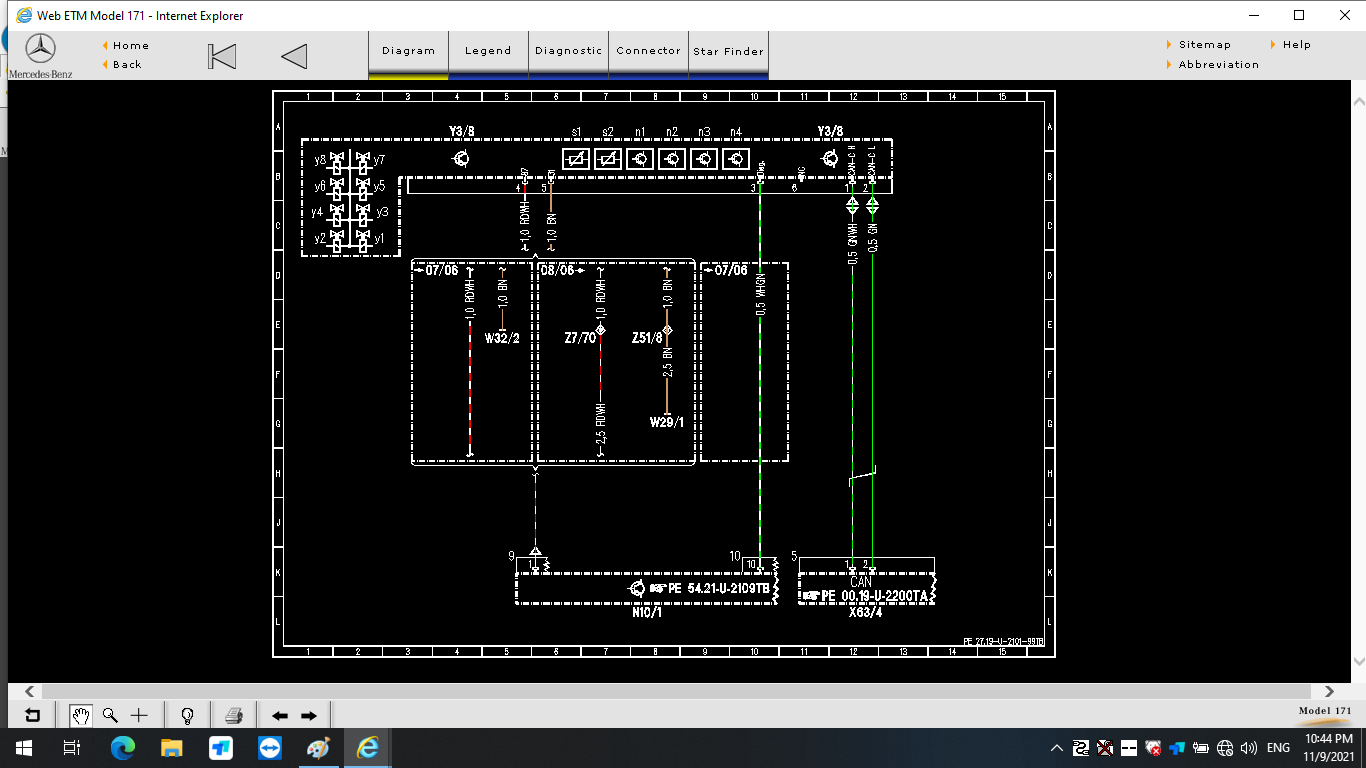Click the horizontal scrollbar right arrow
Screen dimensions: 1366x768
point(1329,691)
